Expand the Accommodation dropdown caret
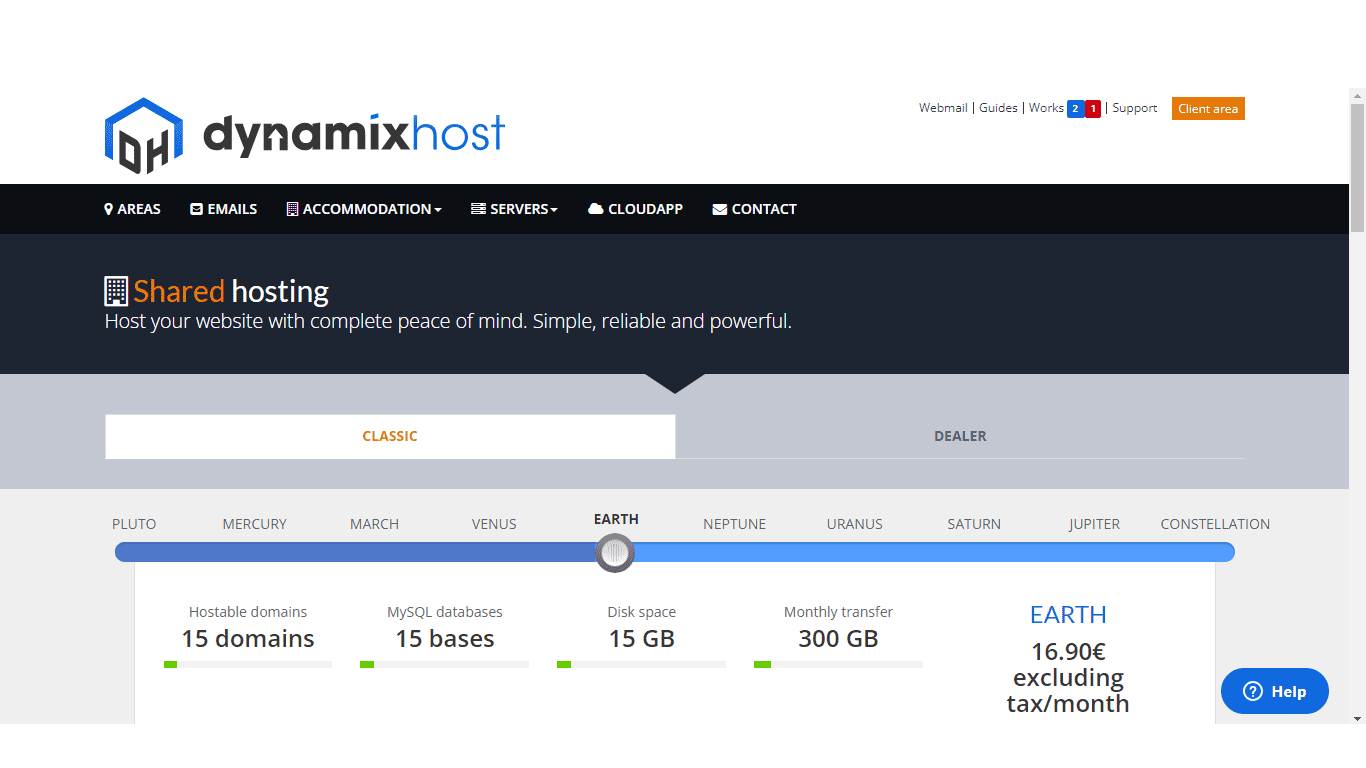The image size is (1366, 768). coord(438,210)
